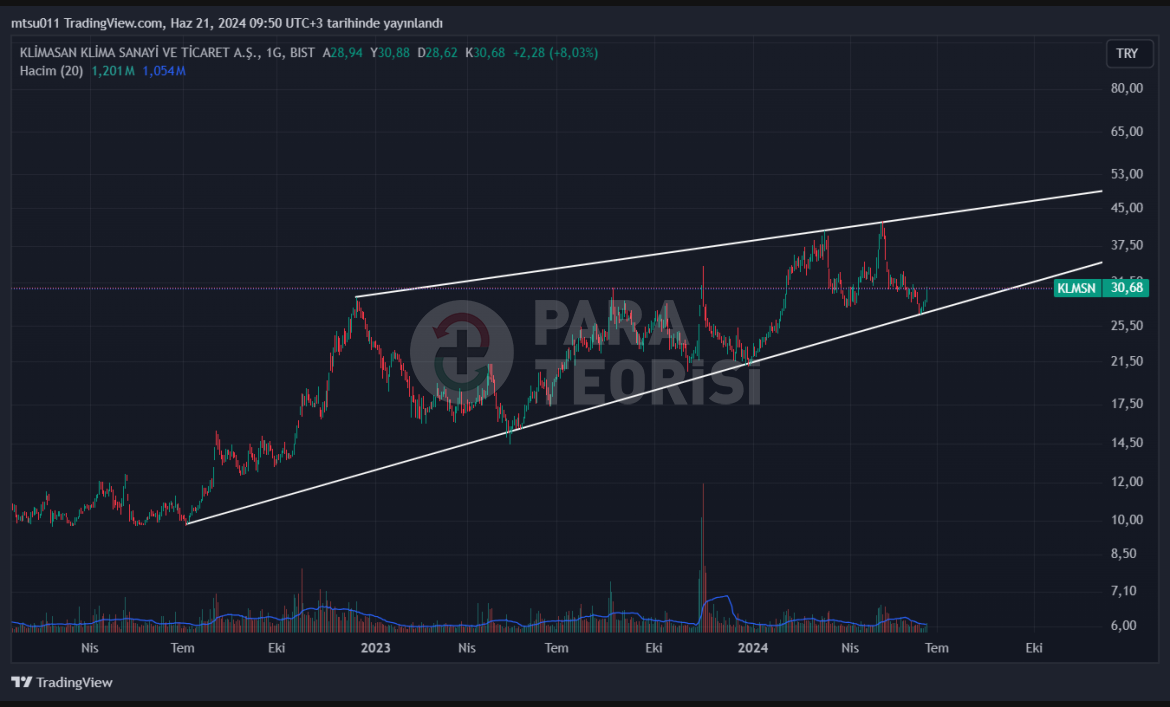Click the 6,00 price axis label
Screen dimensions: 1170x707
click(x=1124, y=626)
